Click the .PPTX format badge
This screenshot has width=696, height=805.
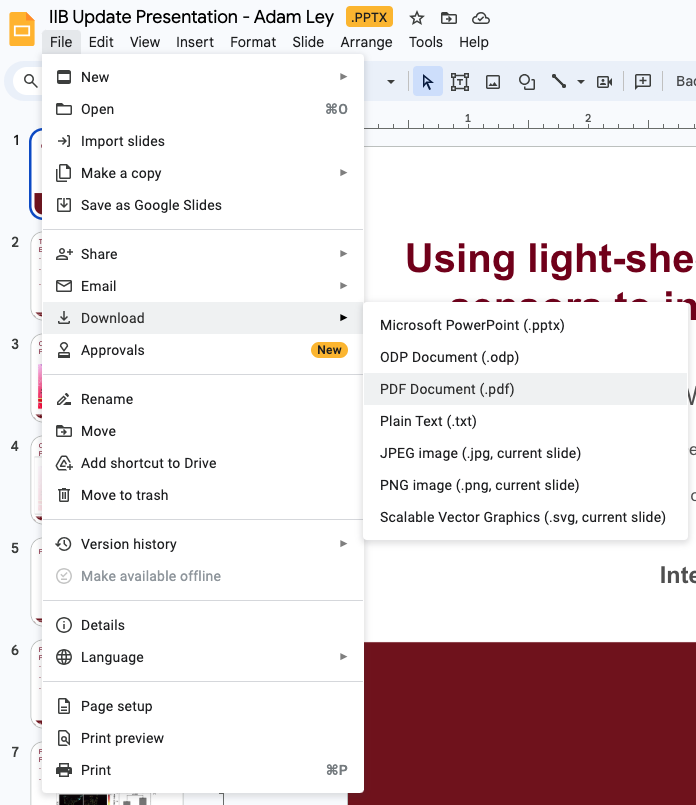[x=369, y=17]
